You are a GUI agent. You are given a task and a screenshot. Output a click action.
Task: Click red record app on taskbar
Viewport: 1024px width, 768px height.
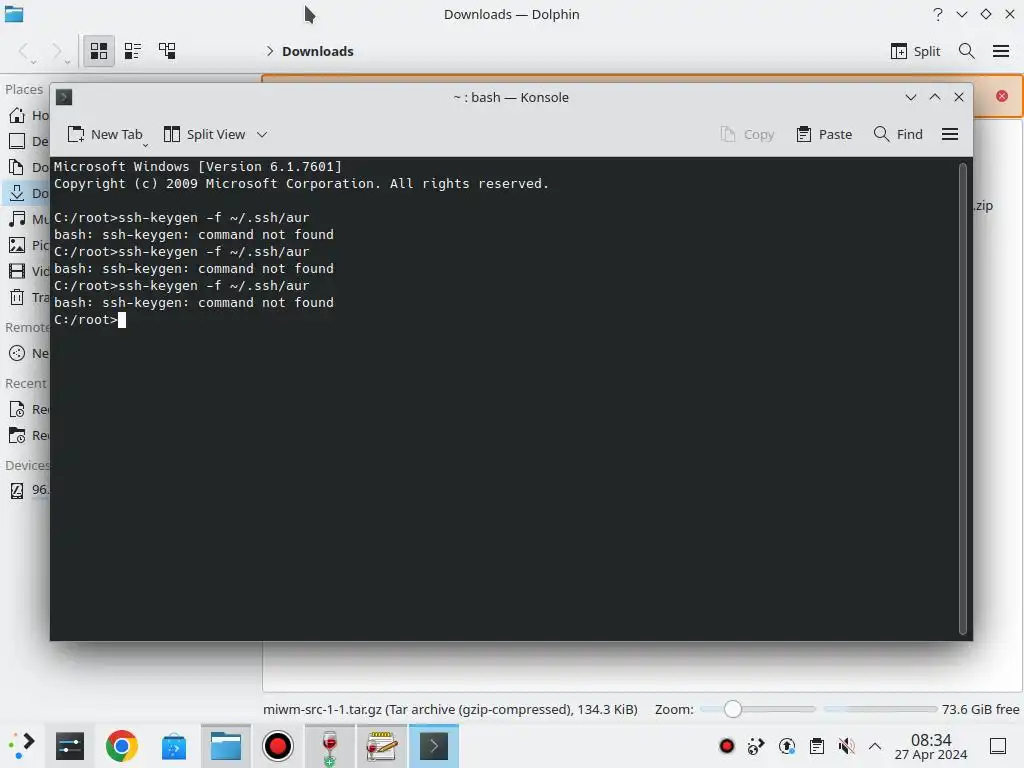tap(278, 746)
